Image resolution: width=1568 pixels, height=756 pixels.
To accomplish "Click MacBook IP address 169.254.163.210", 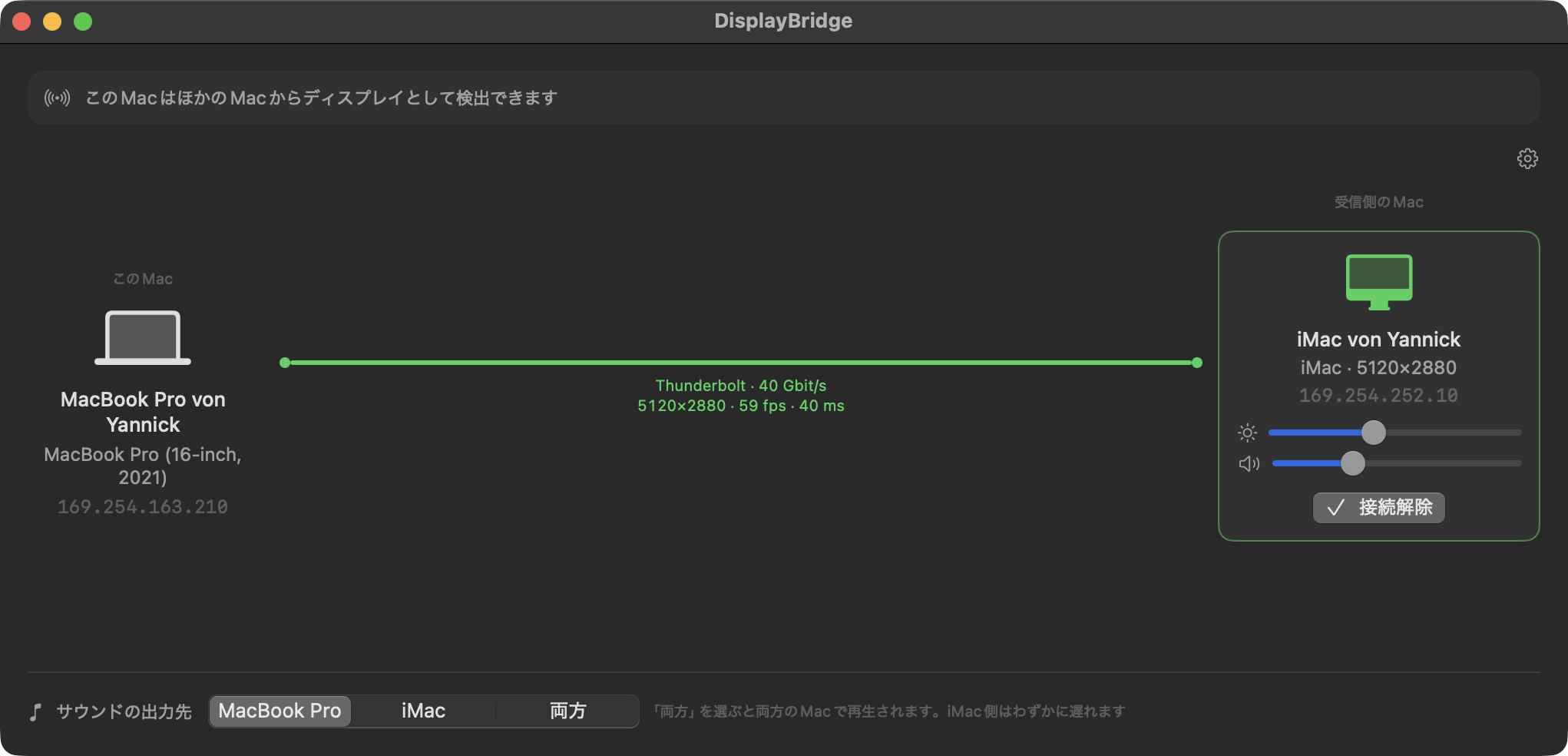I will point(143,507).
